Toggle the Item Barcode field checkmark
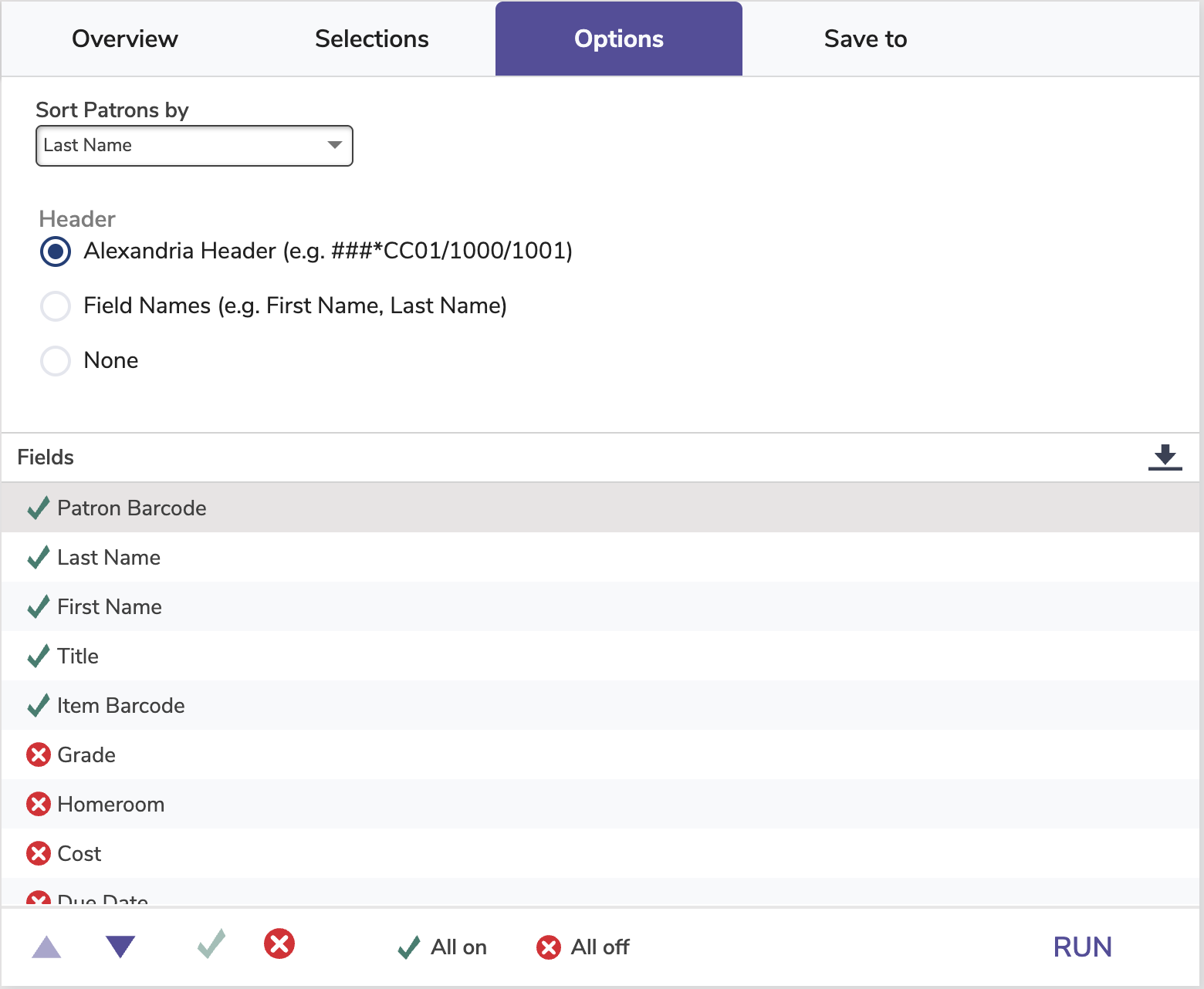Screen dimensions: 1204x989 [38, 705]
